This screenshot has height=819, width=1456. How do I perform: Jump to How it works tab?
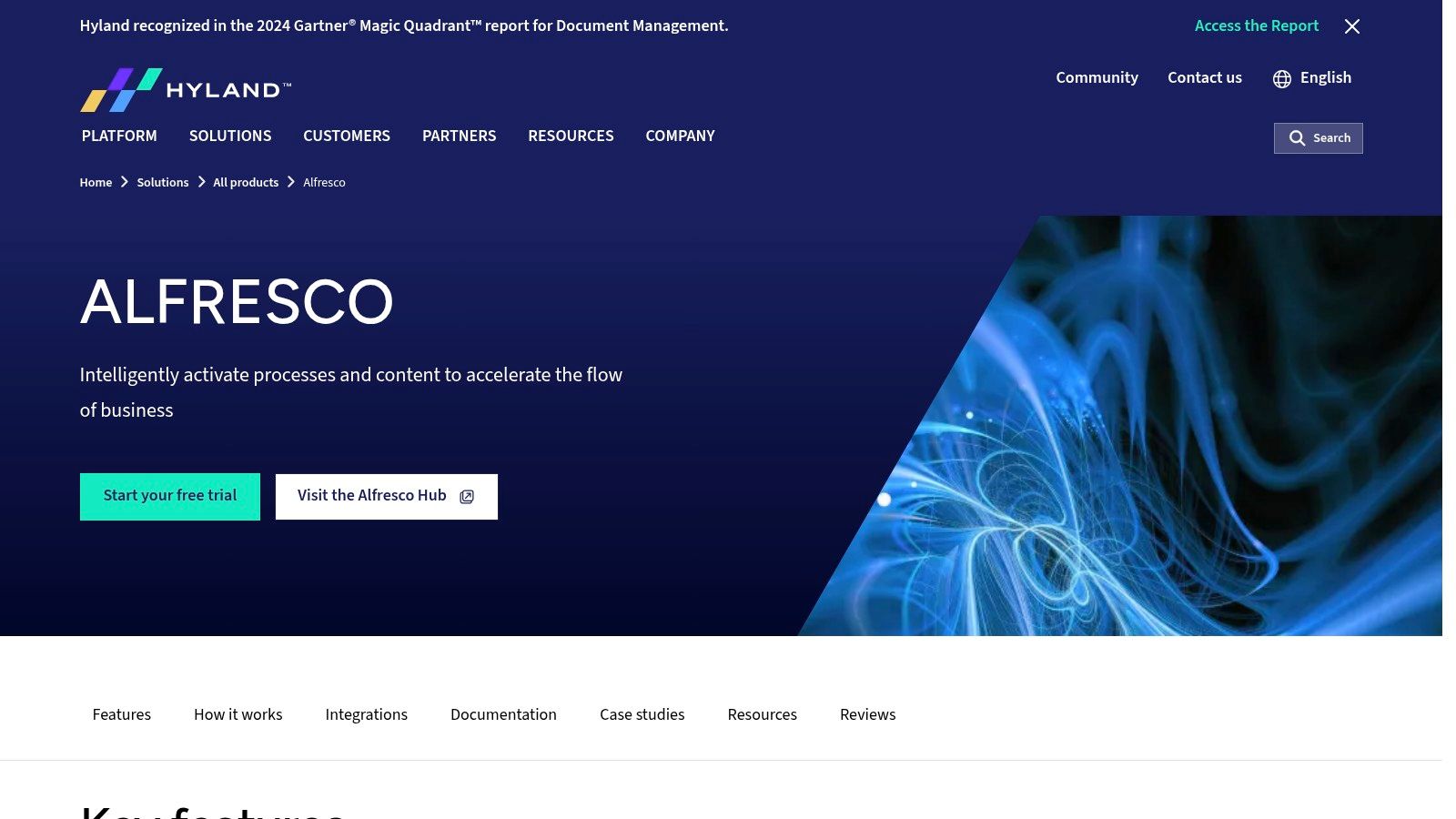[238, 714]
